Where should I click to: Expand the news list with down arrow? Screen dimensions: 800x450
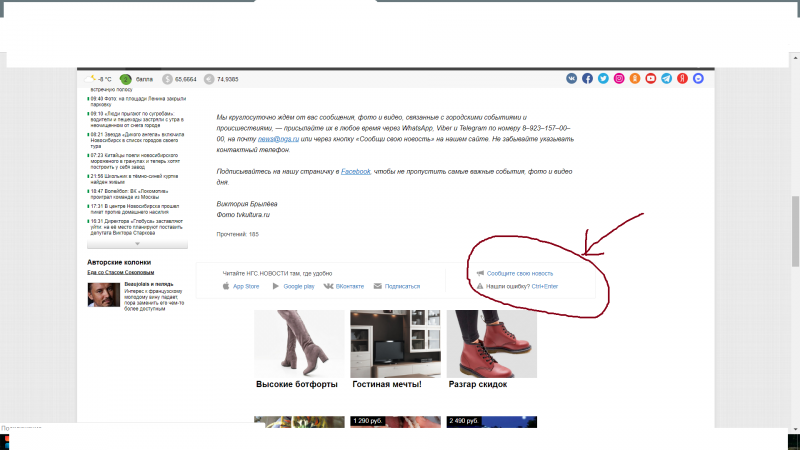[x=137, y=243]
